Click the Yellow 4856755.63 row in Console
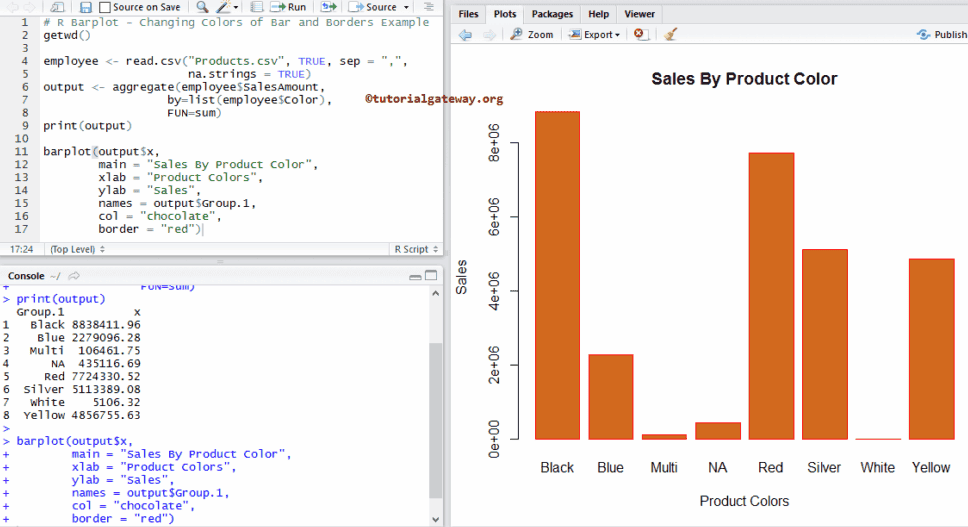Viewport: 968px width, 527px height. coord(72,415)
